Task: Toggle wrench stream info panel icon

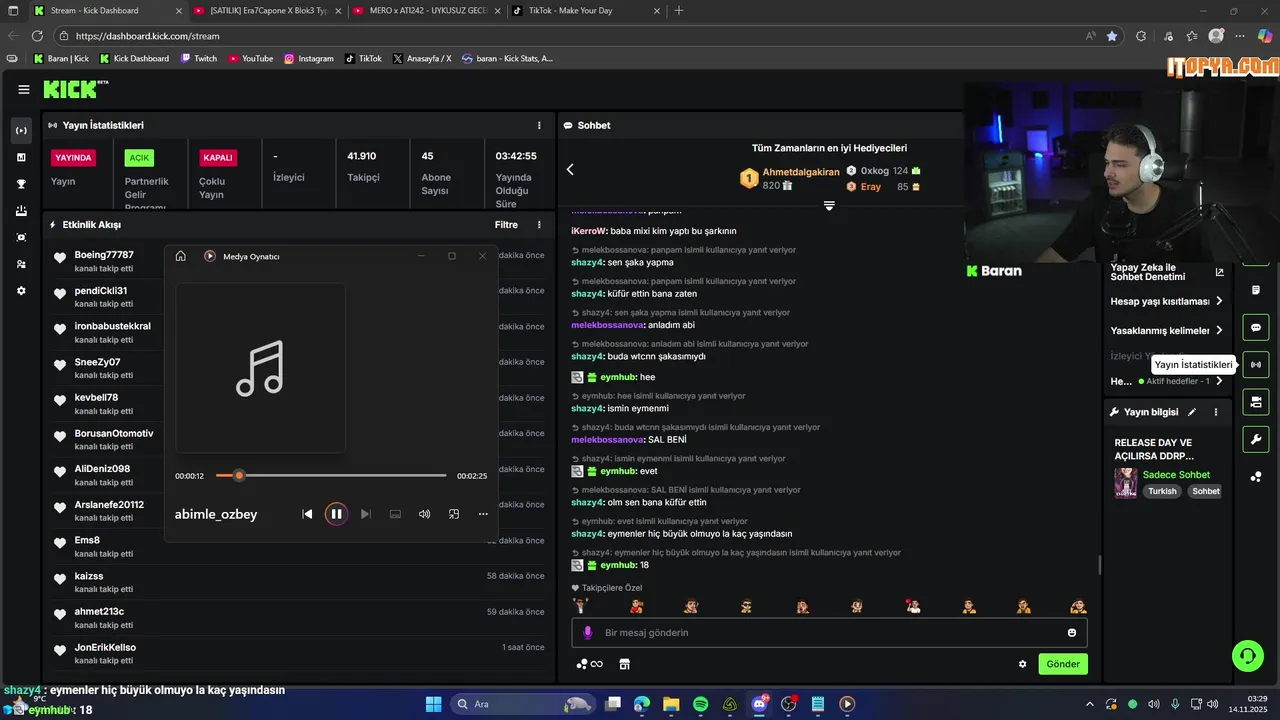Action: [x=1256, y=439]
